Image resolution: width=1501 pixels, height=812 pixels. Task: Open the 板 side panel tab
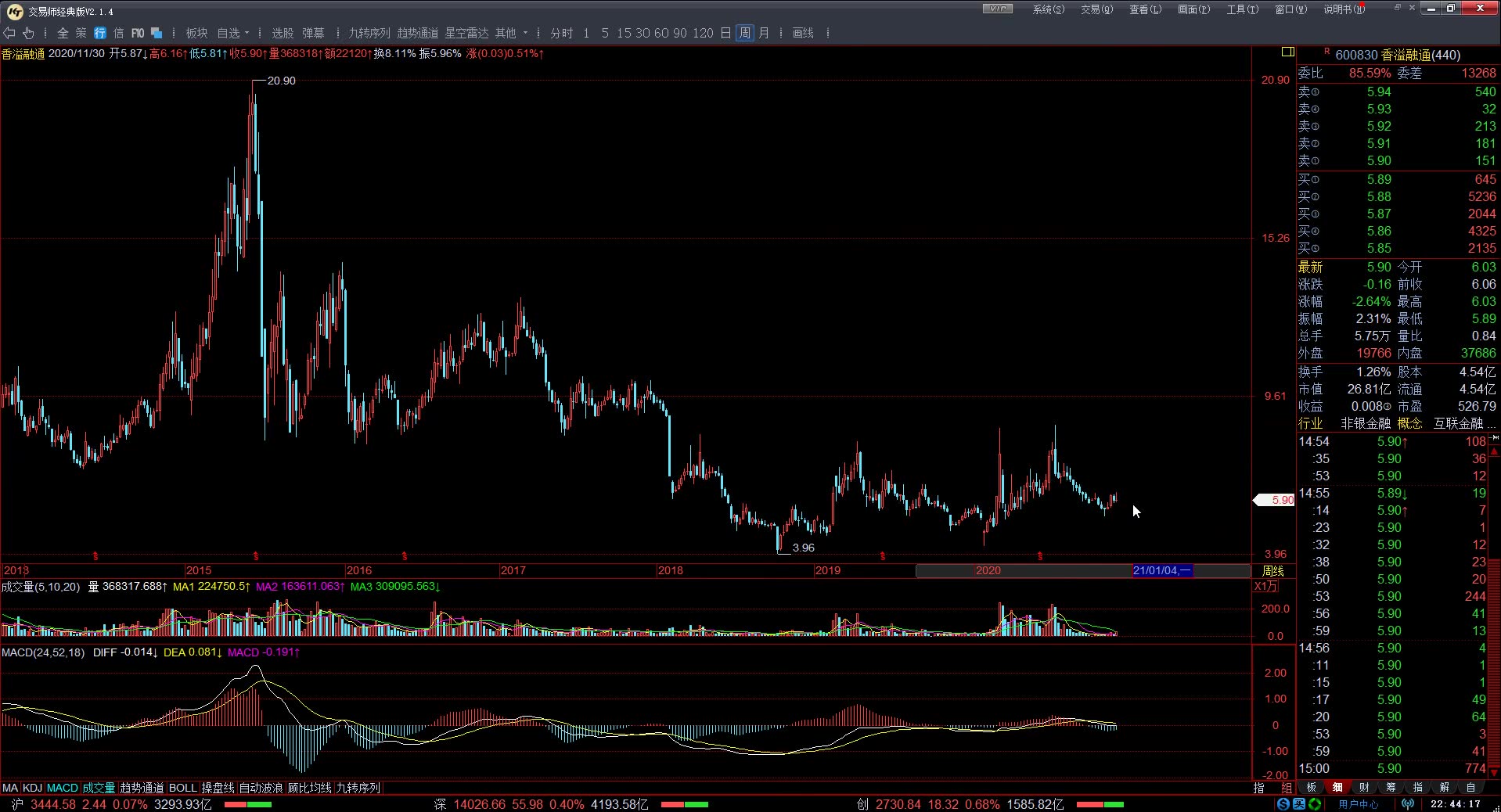tap(1311, 787)
